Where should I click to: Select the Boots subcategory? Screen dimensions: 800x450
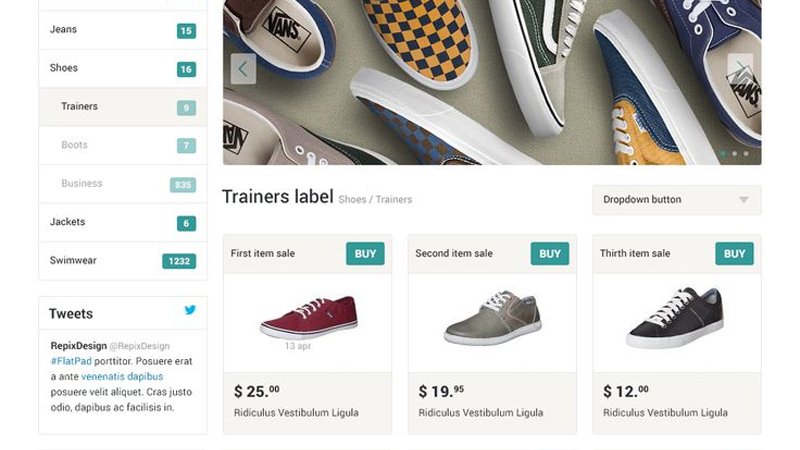pyautogui.click(x=123, y=145)
